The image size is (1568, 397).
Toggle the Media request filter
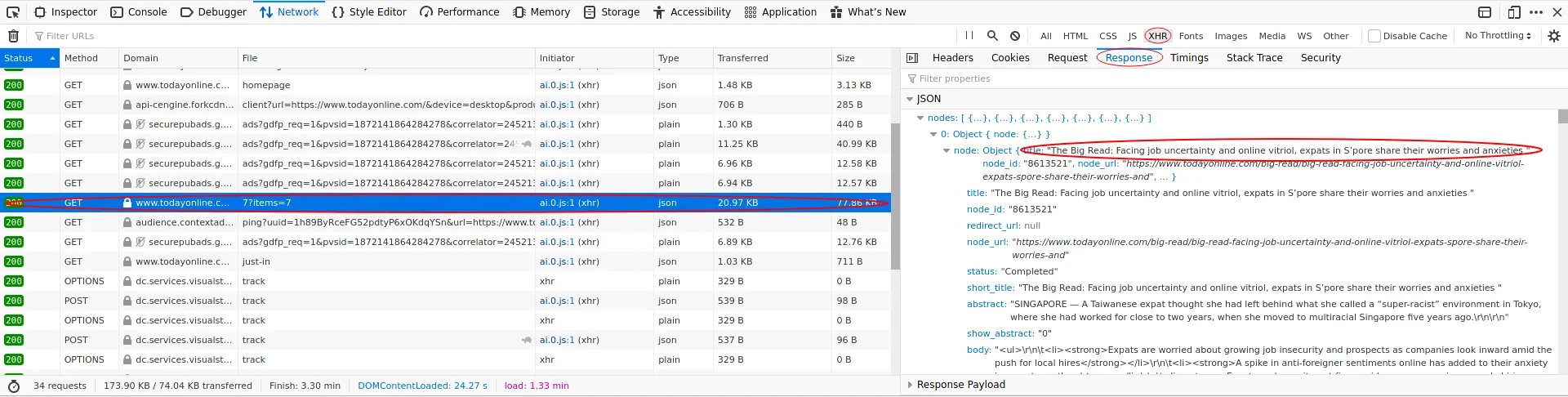[x=1272, y=36]
